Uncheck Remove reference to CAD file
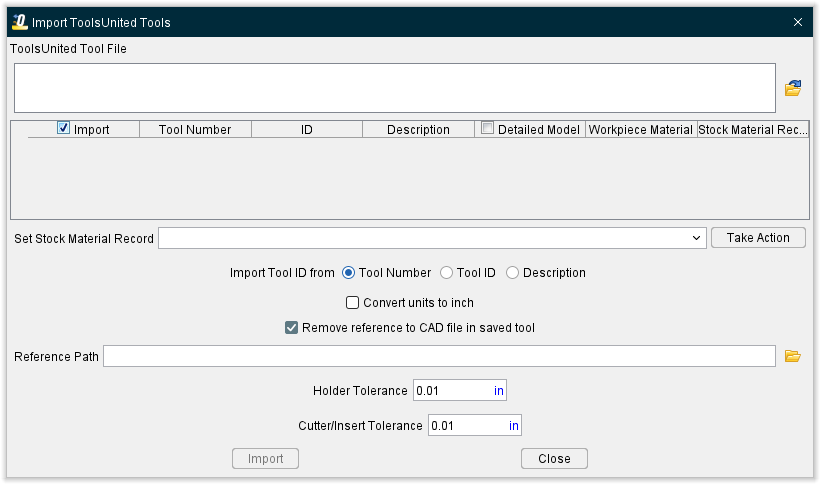820x484 pixels. pyautogui.click(x=291, y=328)
